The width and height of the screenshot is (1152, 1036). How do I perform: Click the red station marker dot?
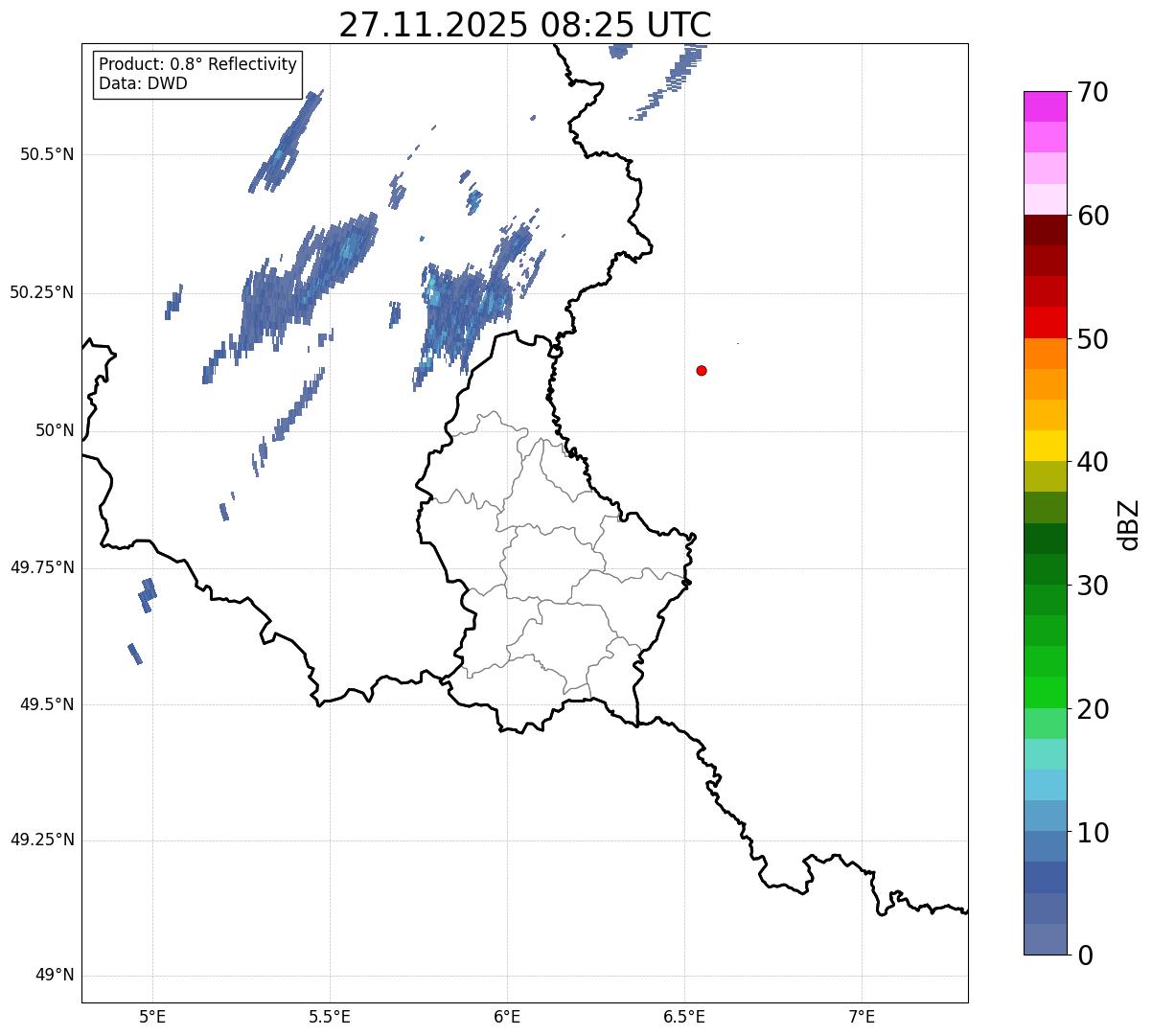702,370
